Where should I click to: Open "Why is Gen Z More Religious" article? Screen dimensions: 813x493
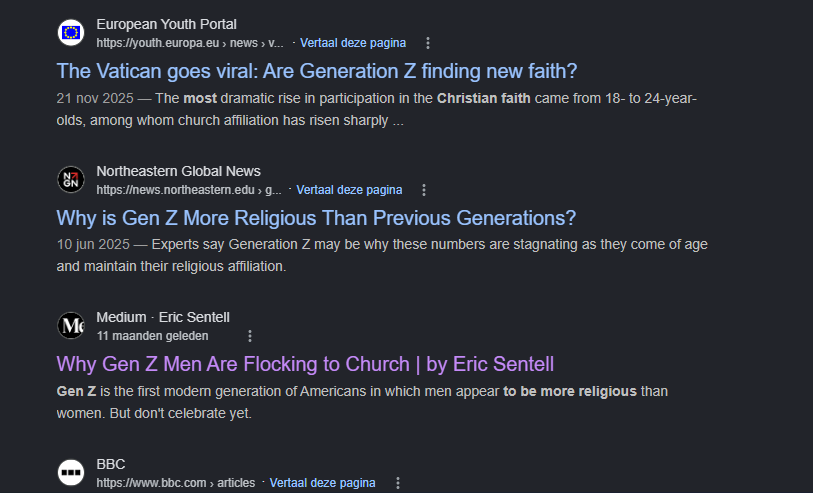click(316, 218)
